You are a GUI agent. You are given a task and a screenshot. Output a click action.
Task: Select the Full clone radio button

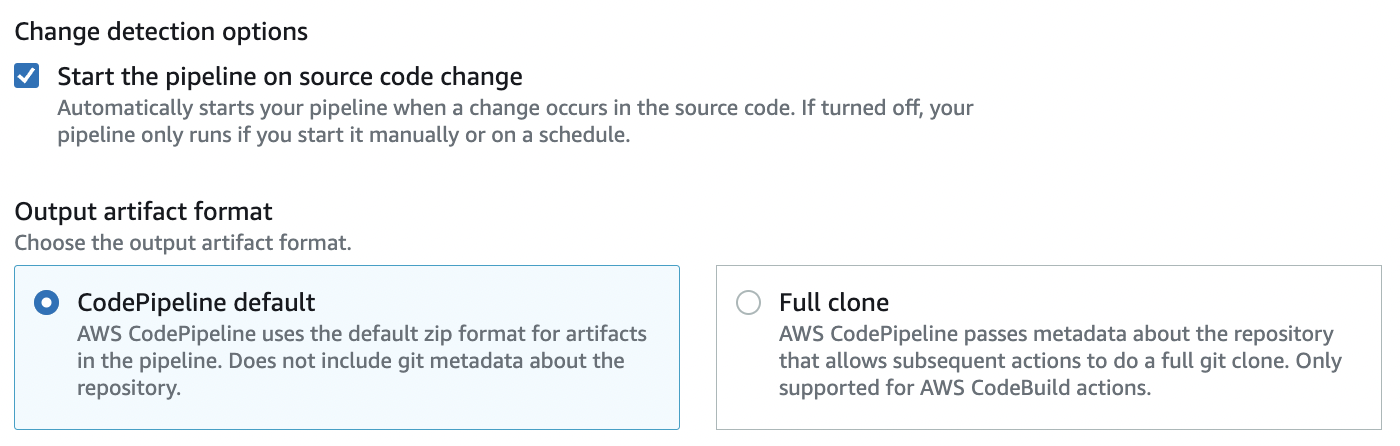(748, 303)
